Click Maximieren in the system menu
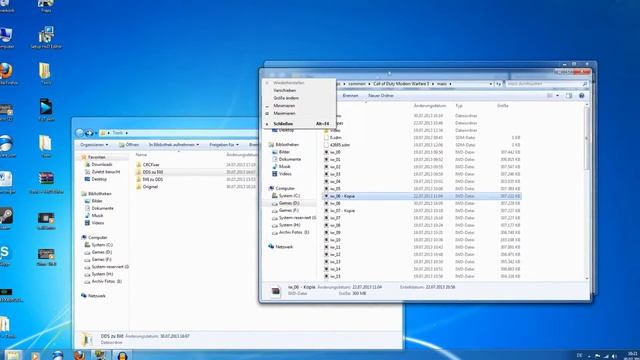The image size is (640, 360). click(x=284, y=113)
